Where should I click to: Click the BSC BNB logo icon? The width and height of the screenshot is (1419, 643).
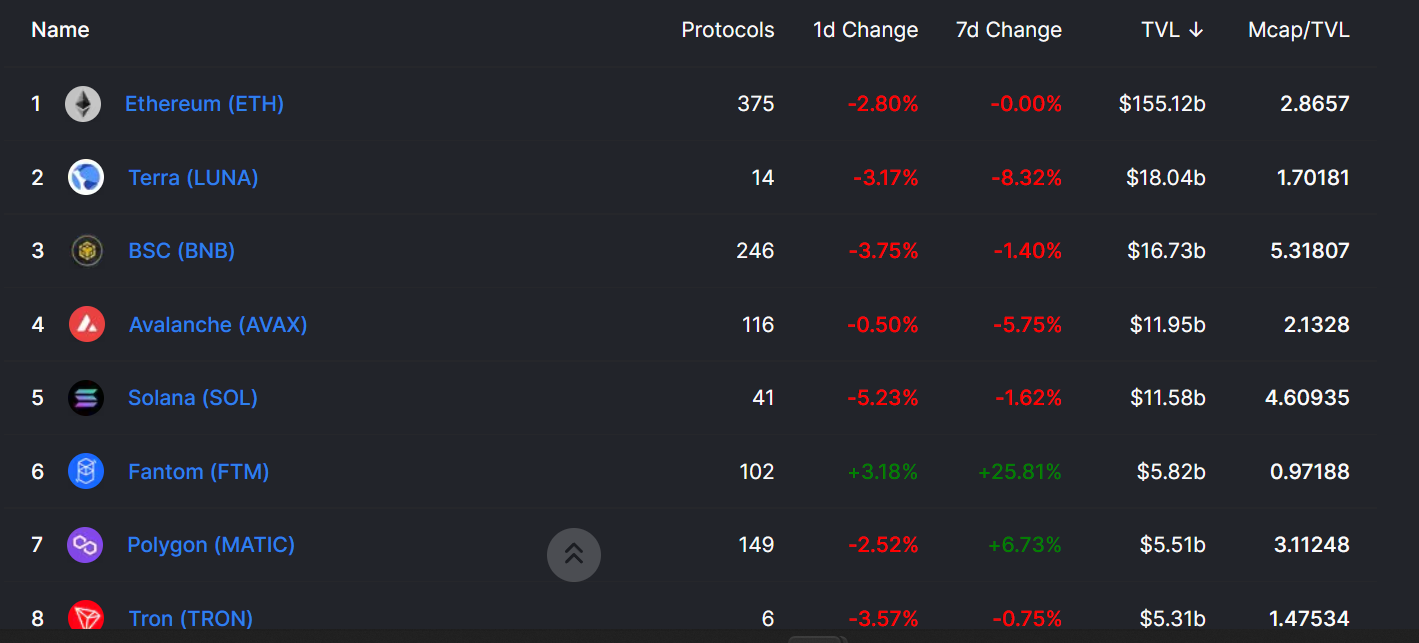[x=87, y=251]
